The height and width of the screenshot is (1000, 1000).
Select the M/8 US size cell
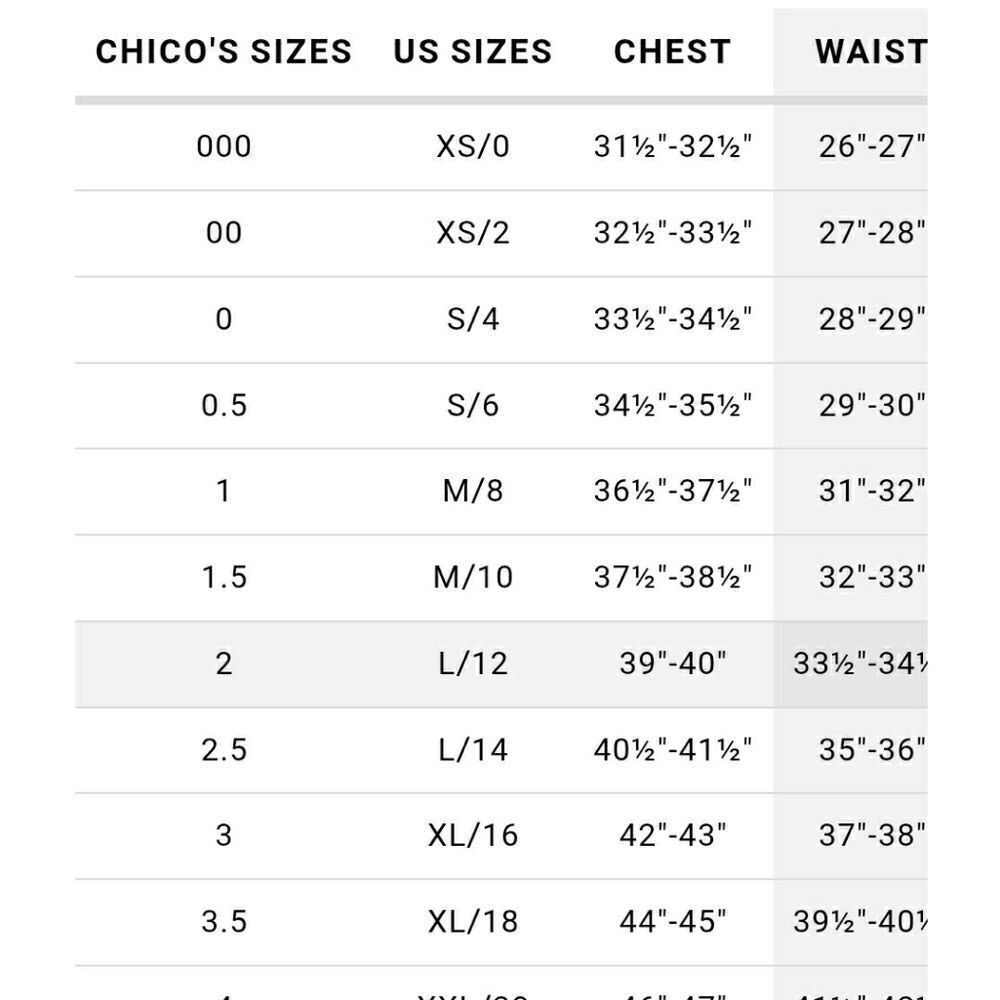pos(473,491)
